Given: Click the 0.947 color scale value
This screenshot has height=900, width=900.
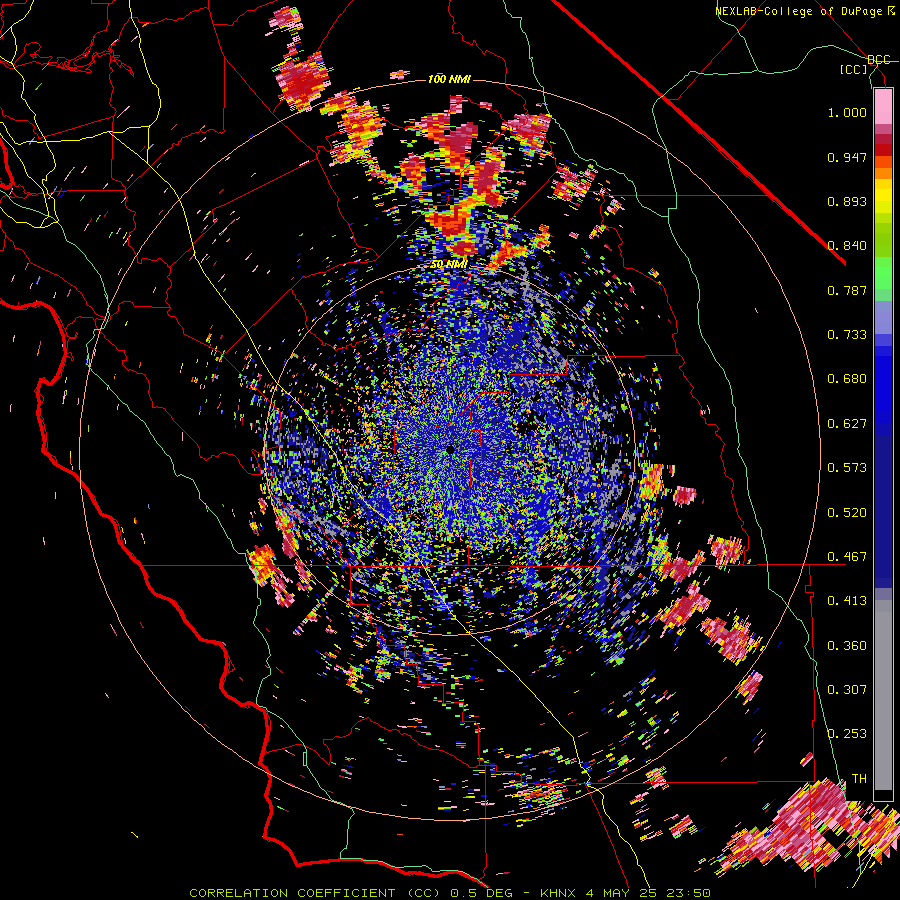Looking at the screenshot, I should point(847,157).
